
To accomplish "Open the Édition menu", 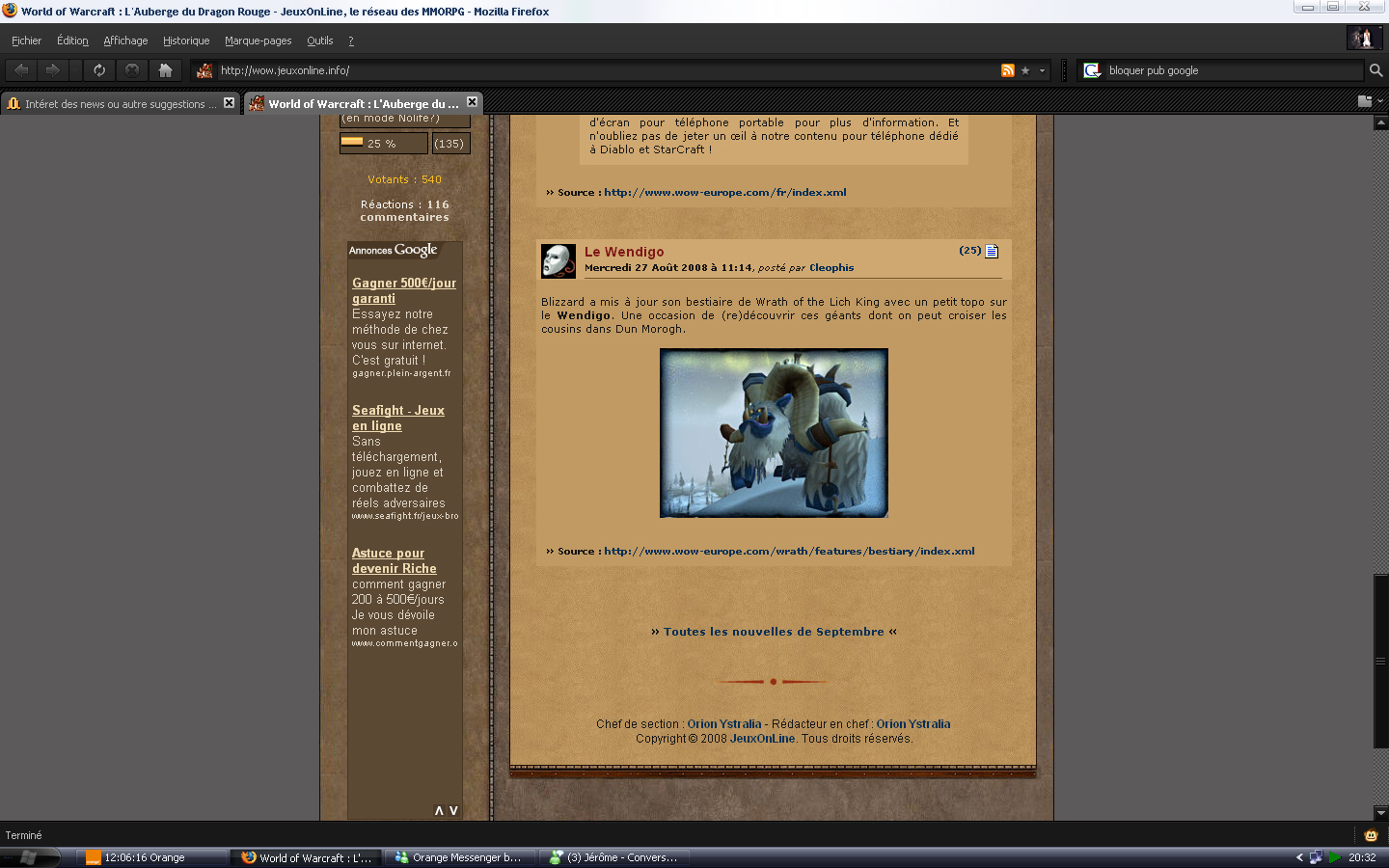I will click(72, 41).
